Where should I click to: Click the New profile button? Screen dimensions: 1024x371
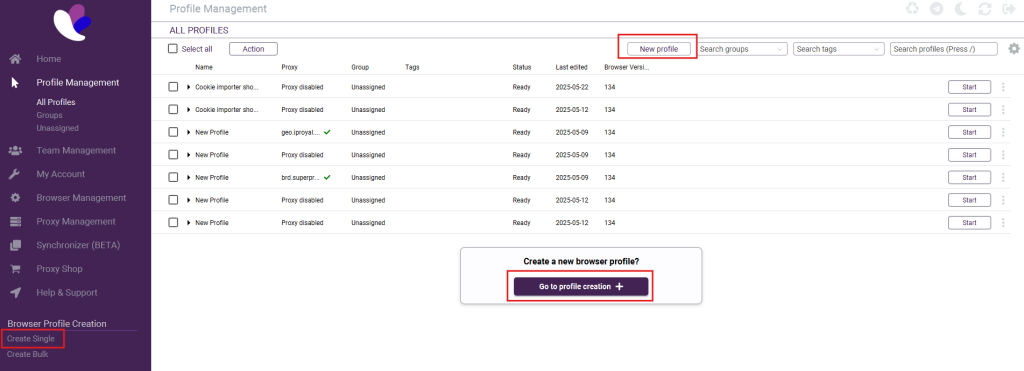pyautogui.click(x=658, y=49)
